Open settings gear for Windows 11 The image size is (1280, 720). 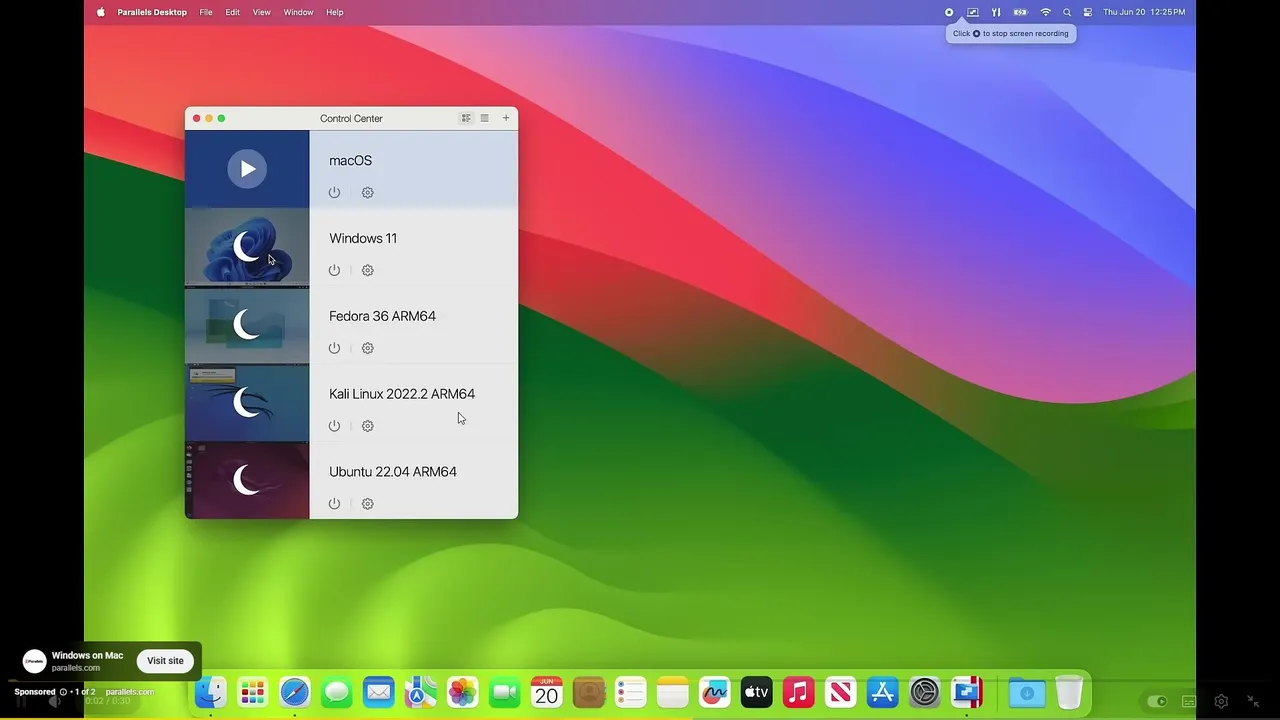click(x=367, y=270)
